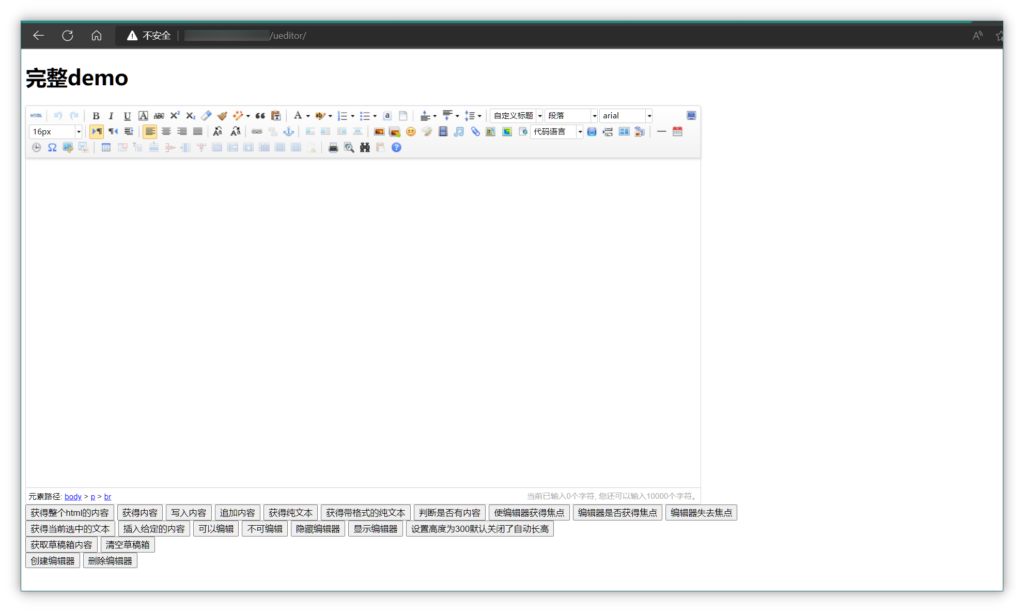Click inside the editor text area
This screenshot has width=1024, height=612.
[x=363, y=323]
